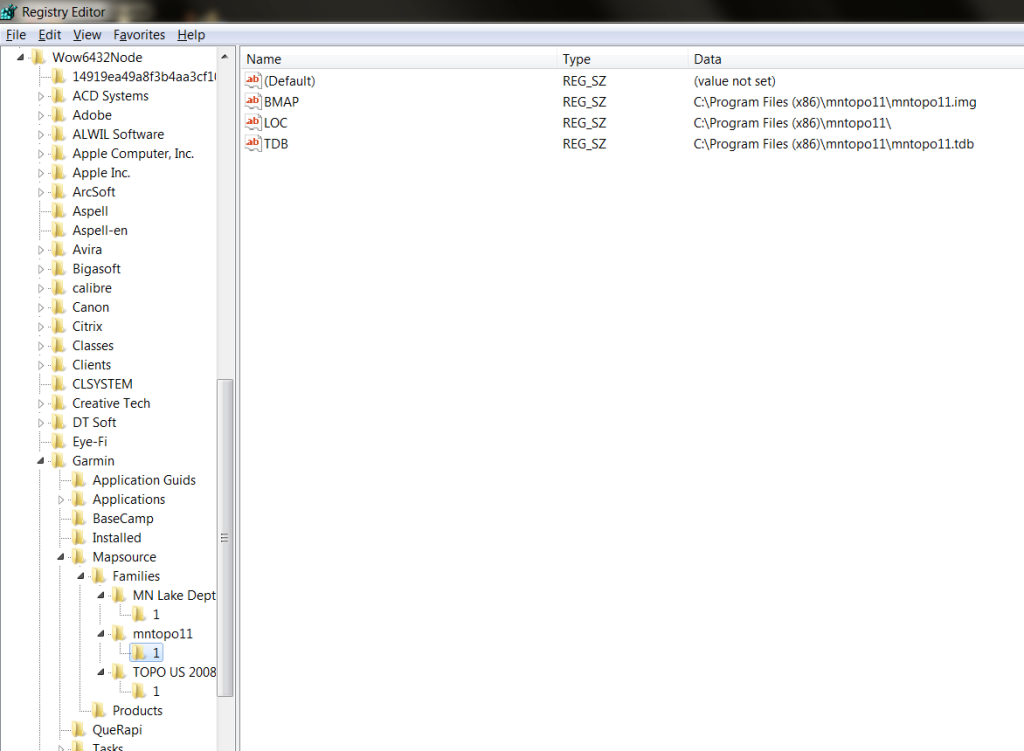Click the CLSYSTEM folder icon
The width and height of the screenshot is (1024, 751).
(59, 384)
